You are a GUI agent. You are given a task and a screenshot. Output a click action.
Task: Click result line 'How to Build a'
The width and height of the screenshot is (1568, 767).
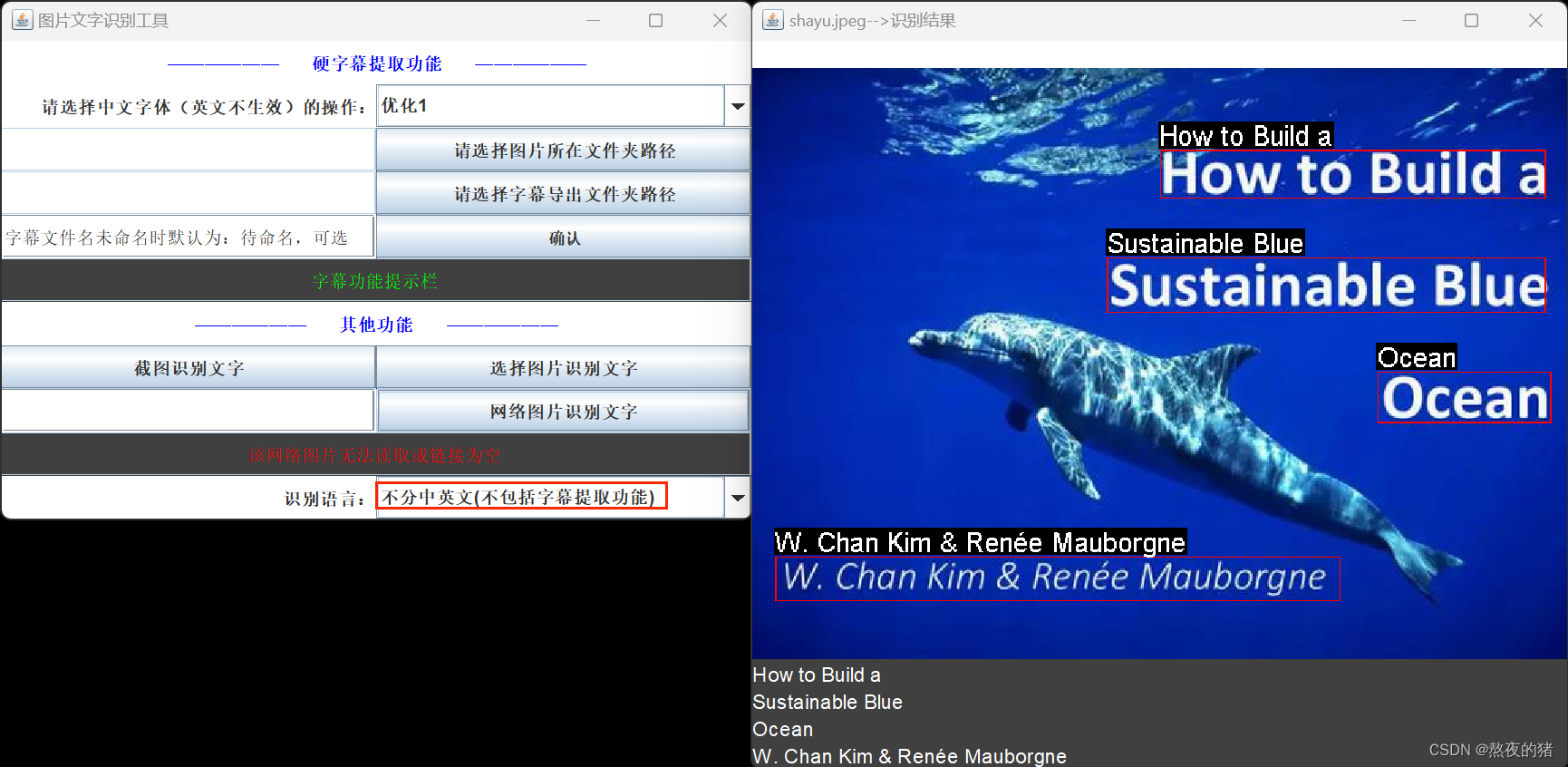click(x=817, y=675)
